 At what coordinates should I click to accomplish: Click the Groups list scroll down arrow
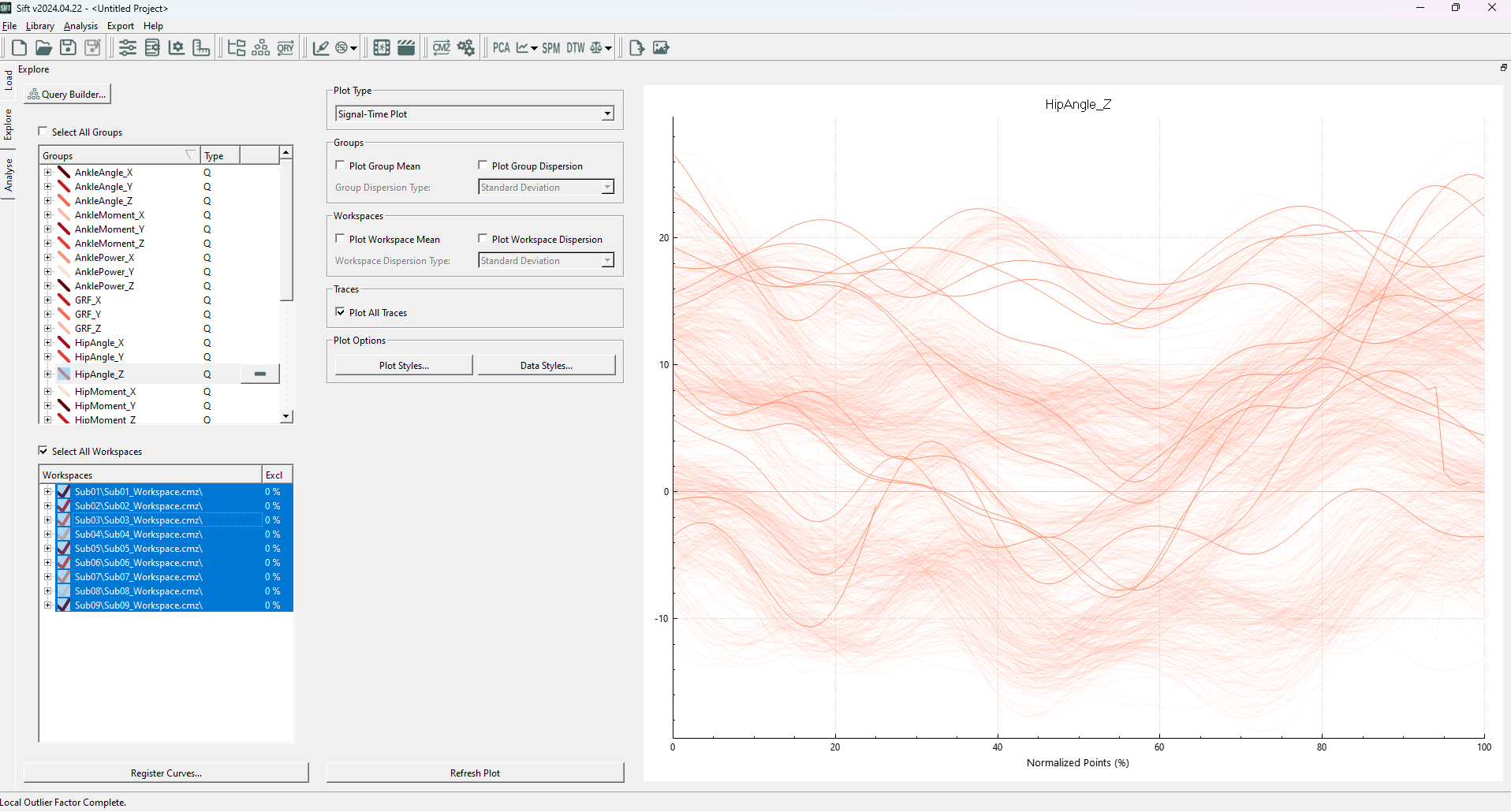click(x=286, y=416)
